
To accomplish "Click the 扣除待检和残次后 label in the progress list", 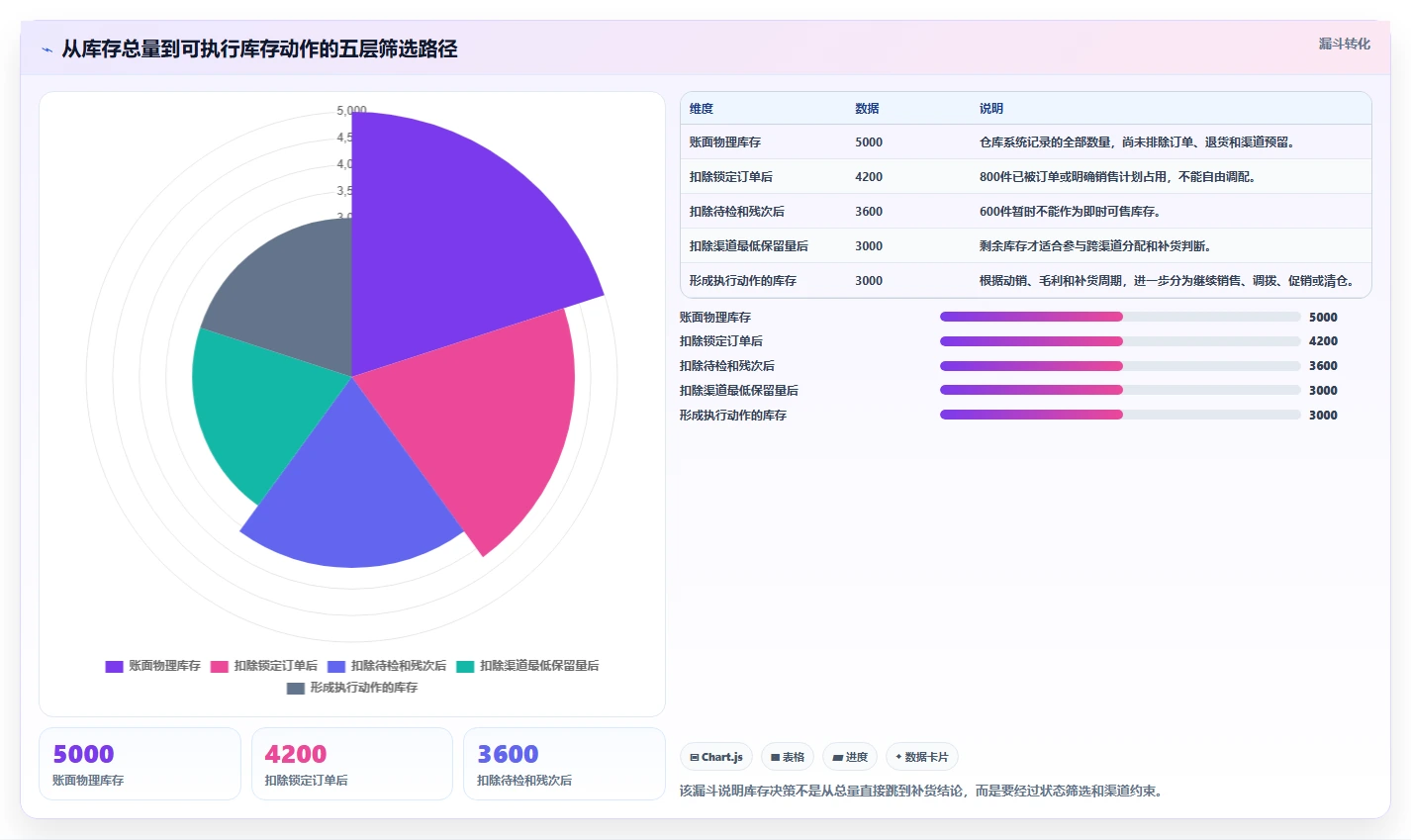I will (x=727, y=366).
